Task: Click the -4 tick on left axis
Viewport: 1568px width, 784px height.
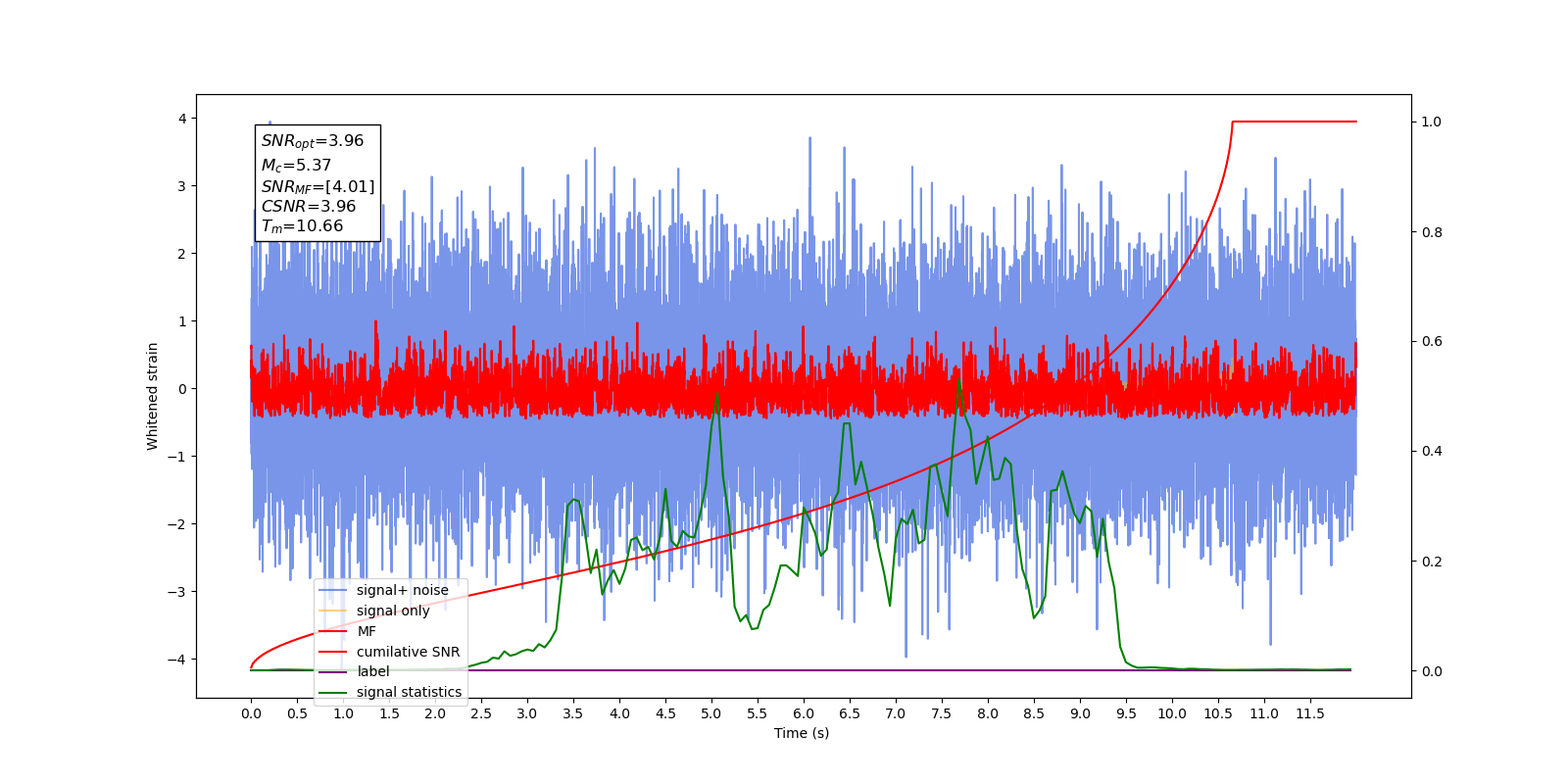Action: click(x=177, y=660)
